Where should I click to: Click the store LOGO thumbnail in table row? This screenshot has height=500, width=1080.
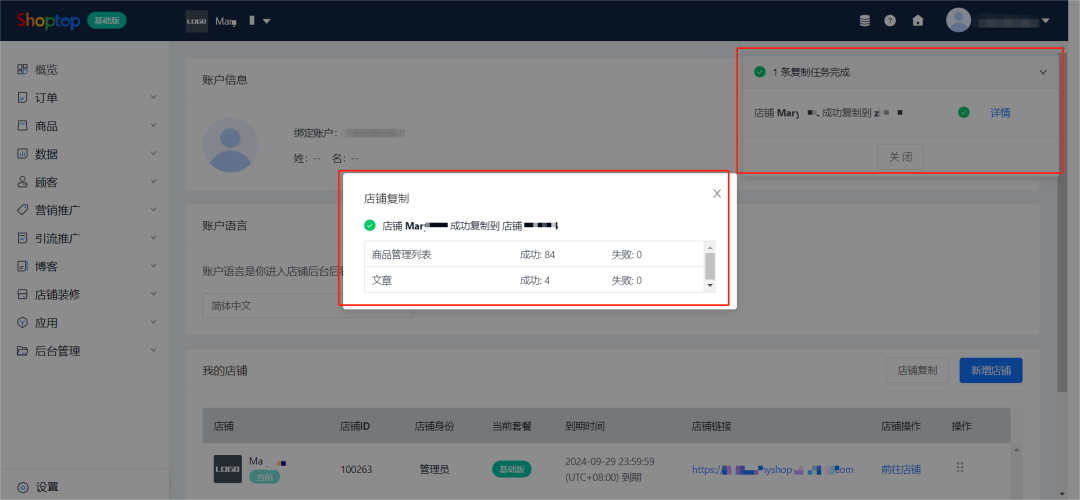[227, 469]
